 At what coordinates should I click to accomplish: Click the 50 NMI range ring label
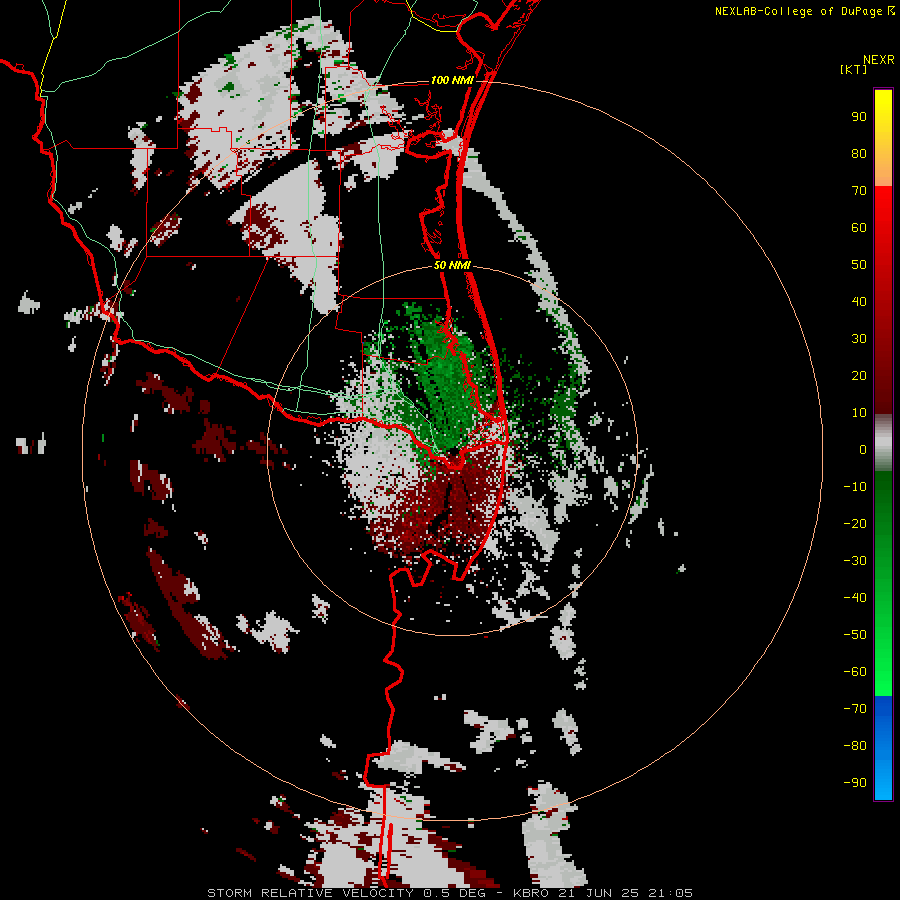point(452,265)
